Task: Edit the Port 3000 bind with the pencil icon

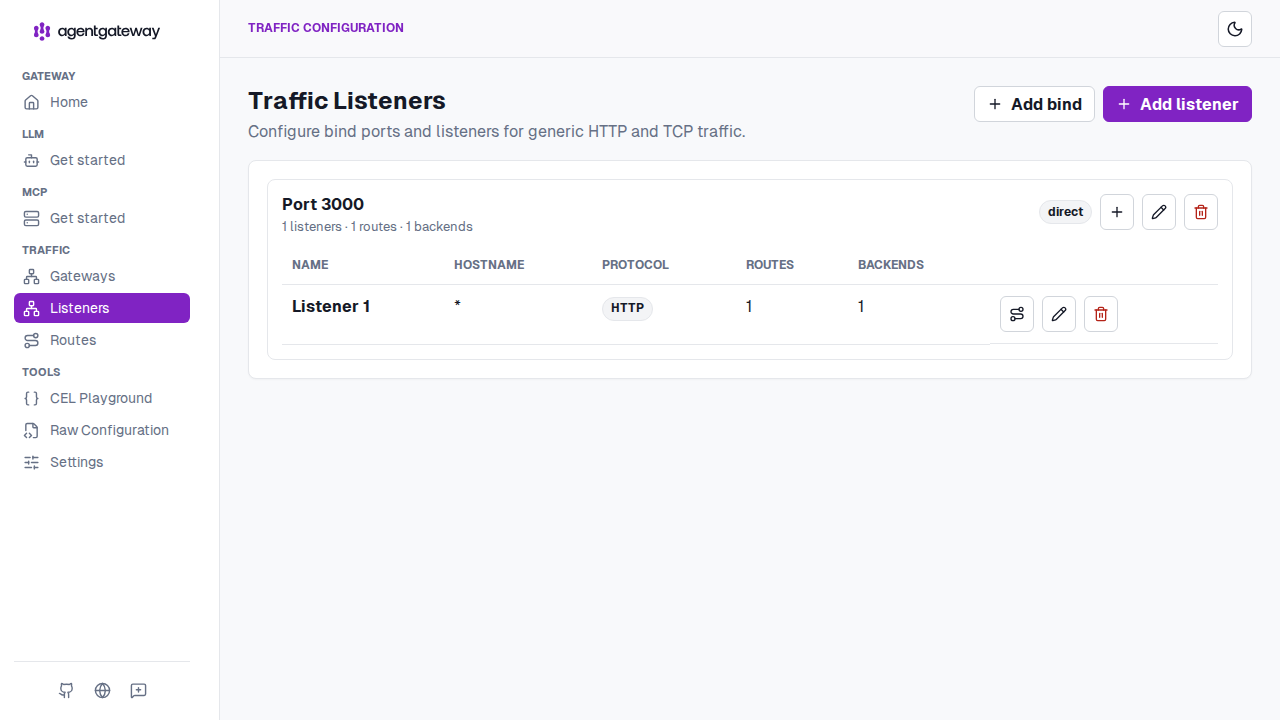Action: click(1159, 212)
